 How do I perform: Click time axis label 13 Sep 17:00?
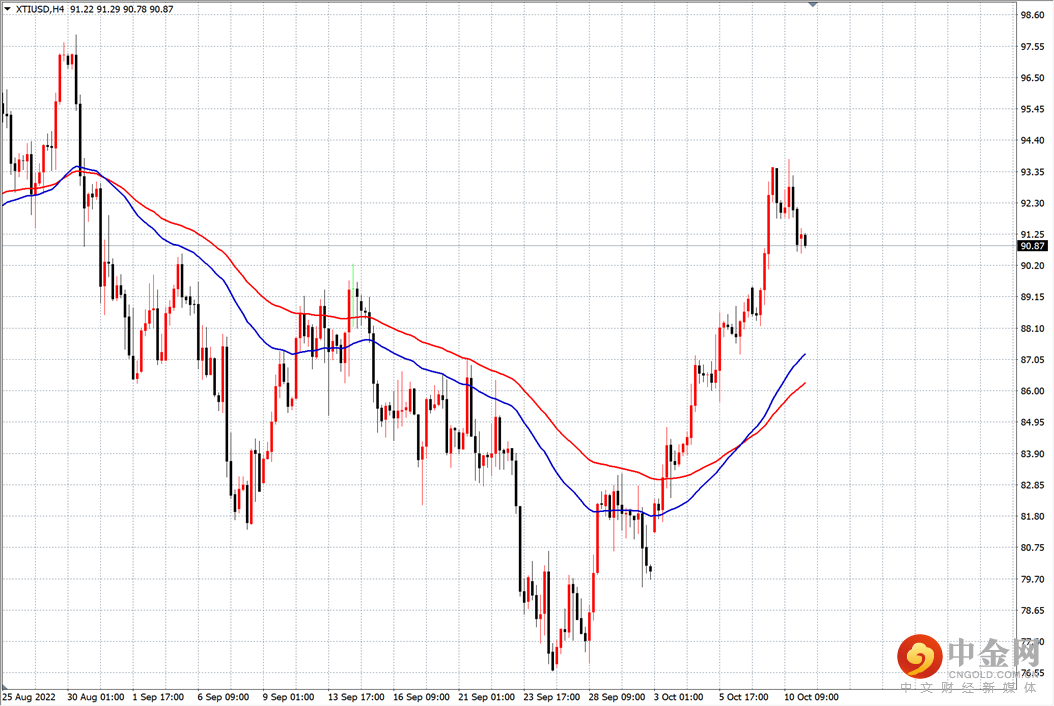click(356, 697)
